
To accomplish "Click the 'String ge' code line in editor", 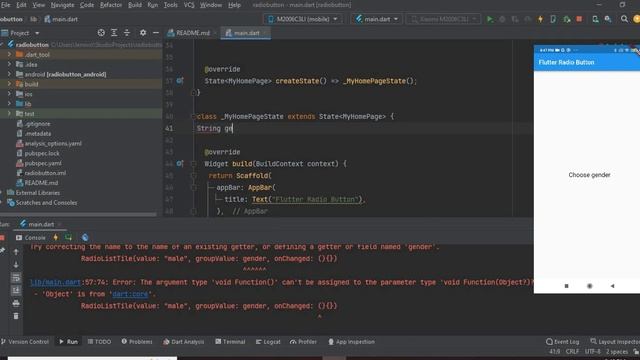I will pyautogui.click(x=215, y=128).
